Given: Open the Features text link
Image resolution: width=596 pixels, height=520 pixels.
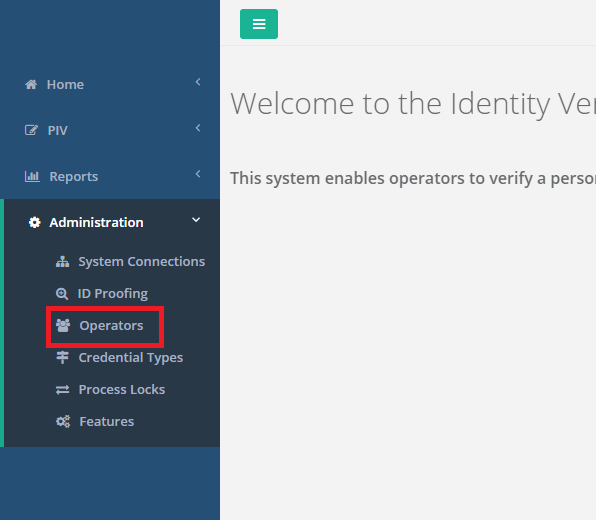Looking at the screenshot, I should pos(107,422).
